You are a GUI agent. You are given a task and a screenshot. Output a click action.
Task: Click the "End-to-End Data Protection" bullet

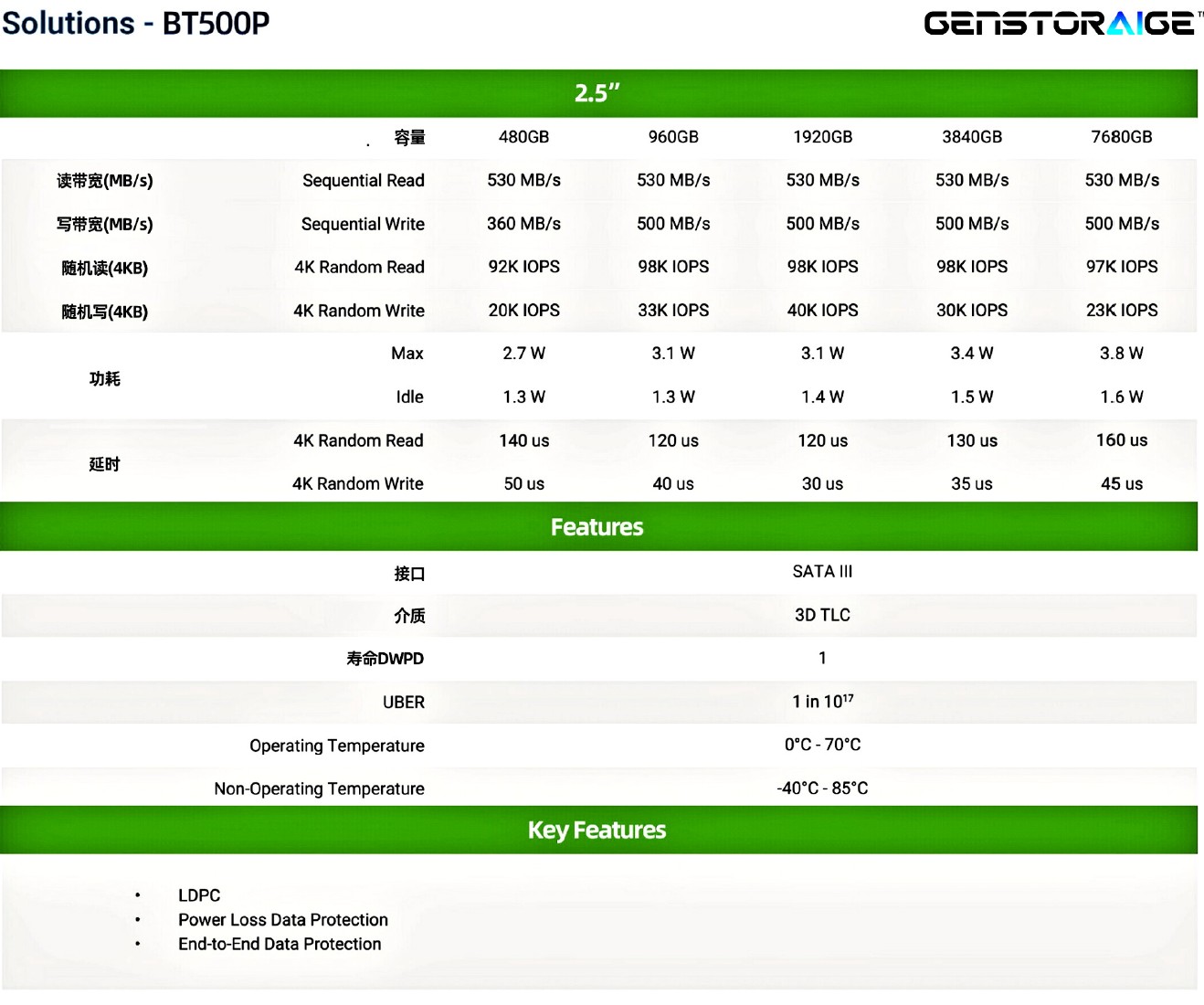pyautogui.click(x=280, y=945)
